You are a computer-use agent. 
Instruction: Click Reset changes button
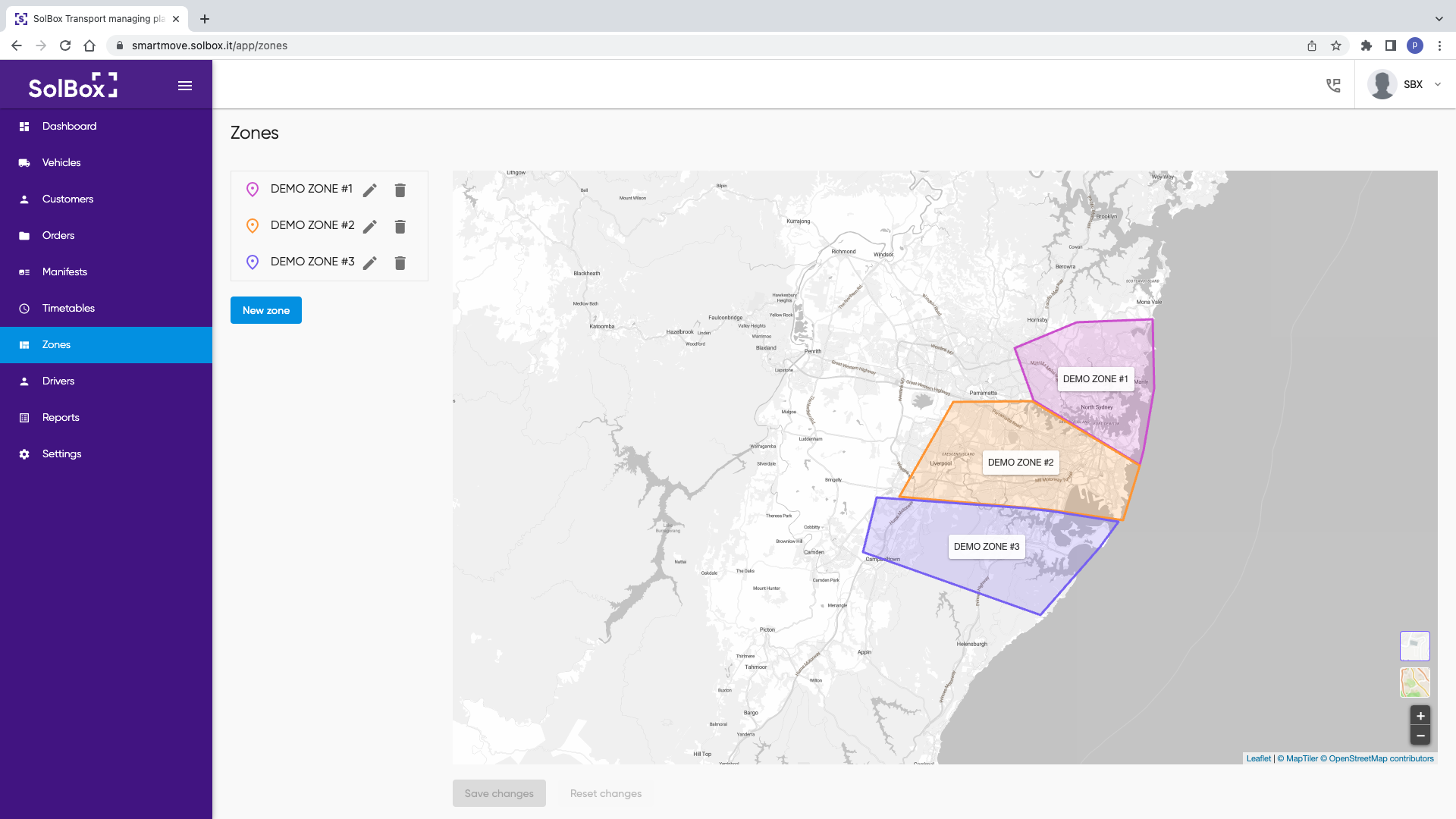606,793
